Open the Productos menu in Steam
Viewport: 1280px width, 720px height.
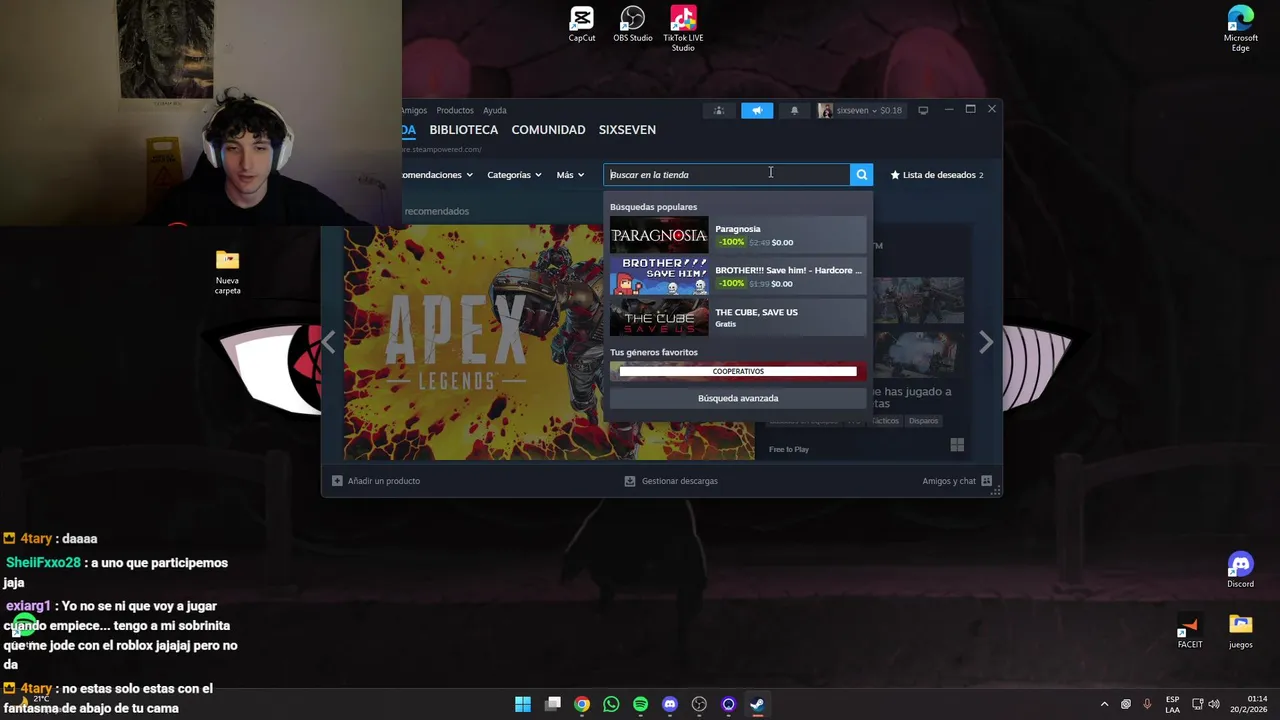(455, 110)
